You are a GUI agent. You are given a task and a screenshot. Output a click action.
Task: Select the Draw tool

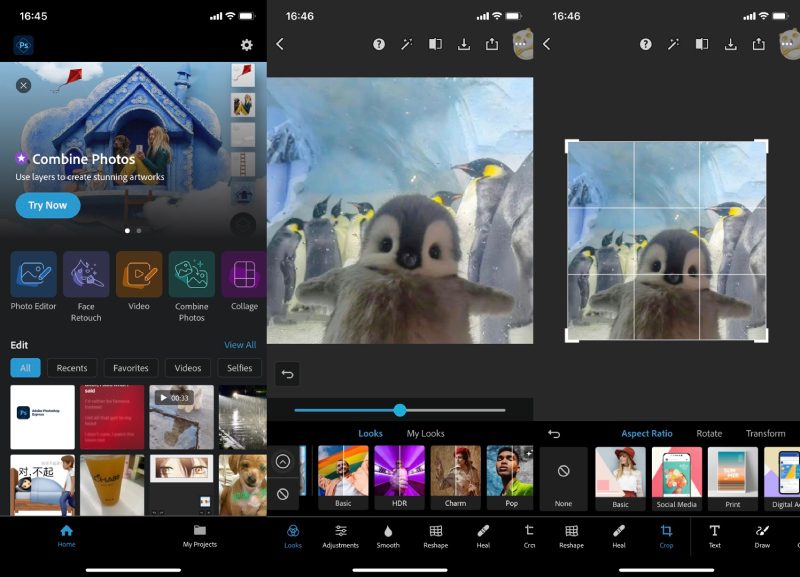click(762, 536)
